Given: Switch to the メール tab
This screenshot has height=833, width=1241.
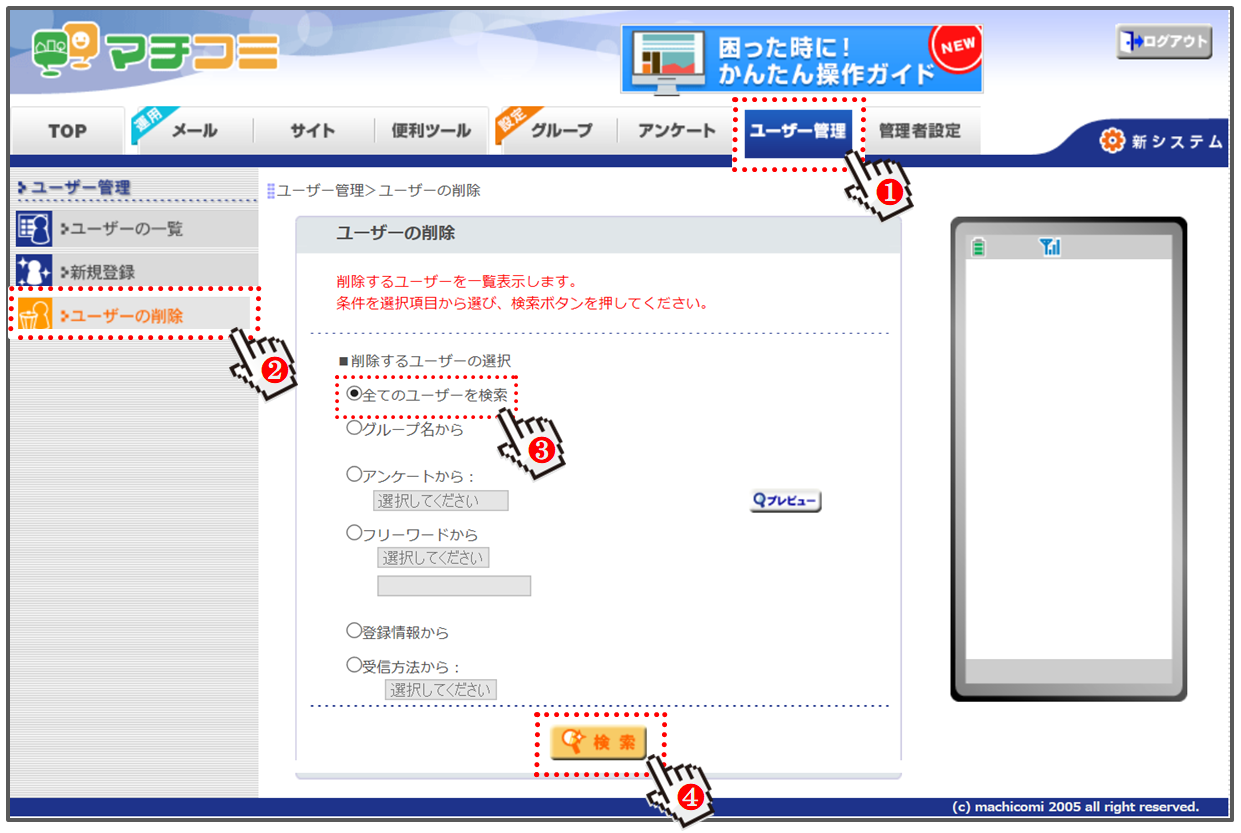Looking at the screenshot, I should (194, 131).
